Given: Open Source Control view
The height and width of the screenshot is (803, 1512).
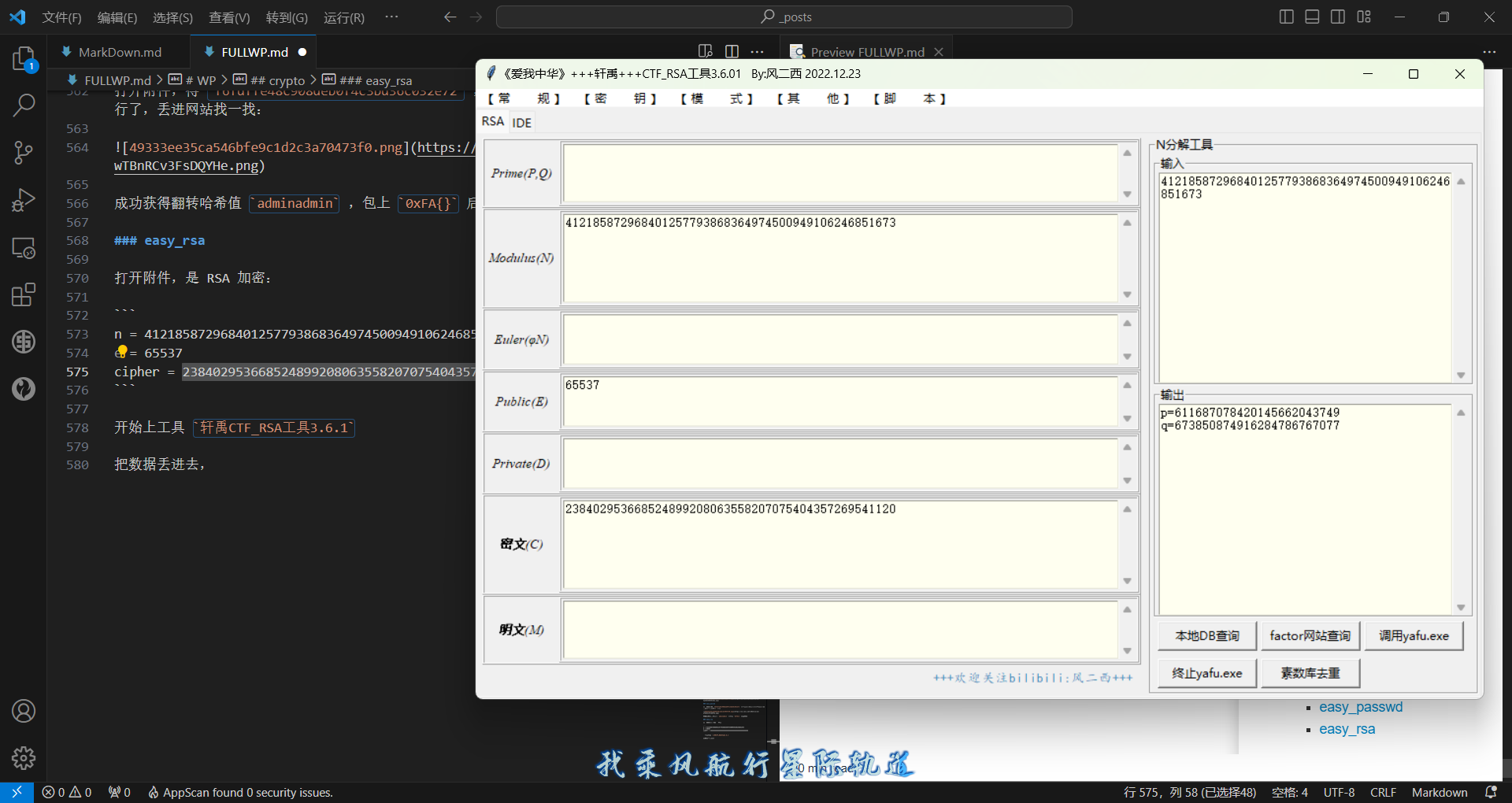Looking at the screenshot, I should pos(24,153).
